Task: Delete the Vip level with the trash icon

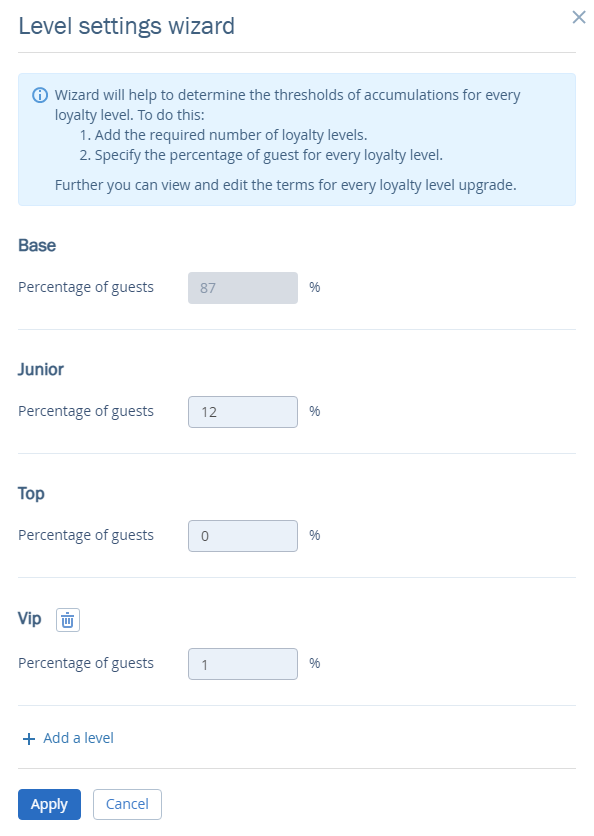Action: point(68,620)
